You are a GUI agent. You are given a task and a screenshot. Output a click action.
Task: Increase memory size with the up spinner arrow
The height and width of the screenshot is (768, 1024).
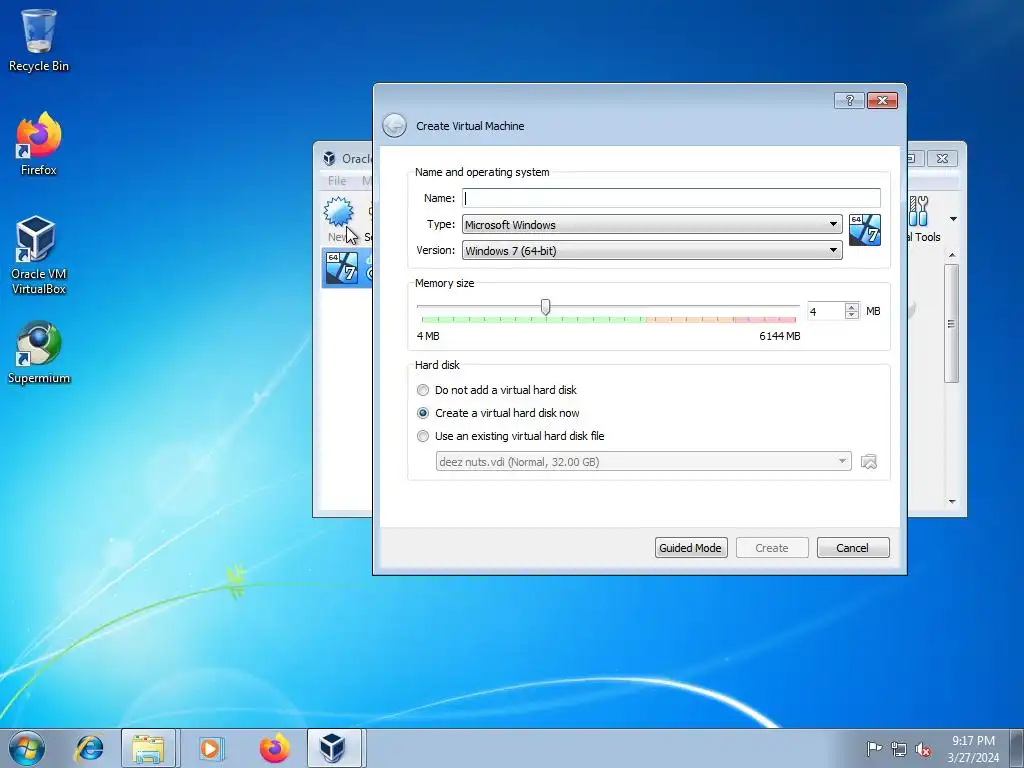852,307
